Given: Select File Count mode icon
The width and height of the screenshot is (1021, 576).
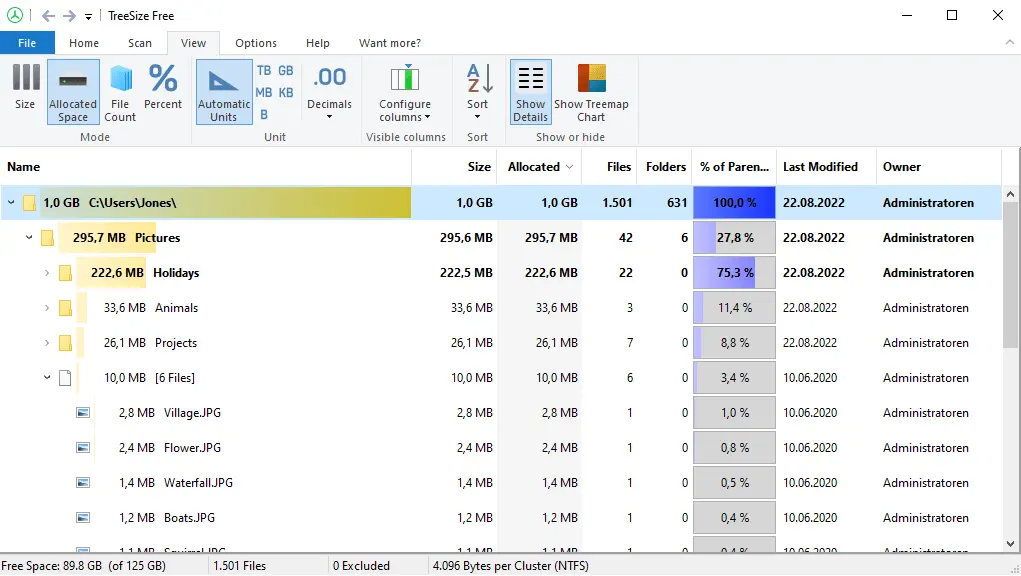Looking at the screenshot, I should [120, 91].
